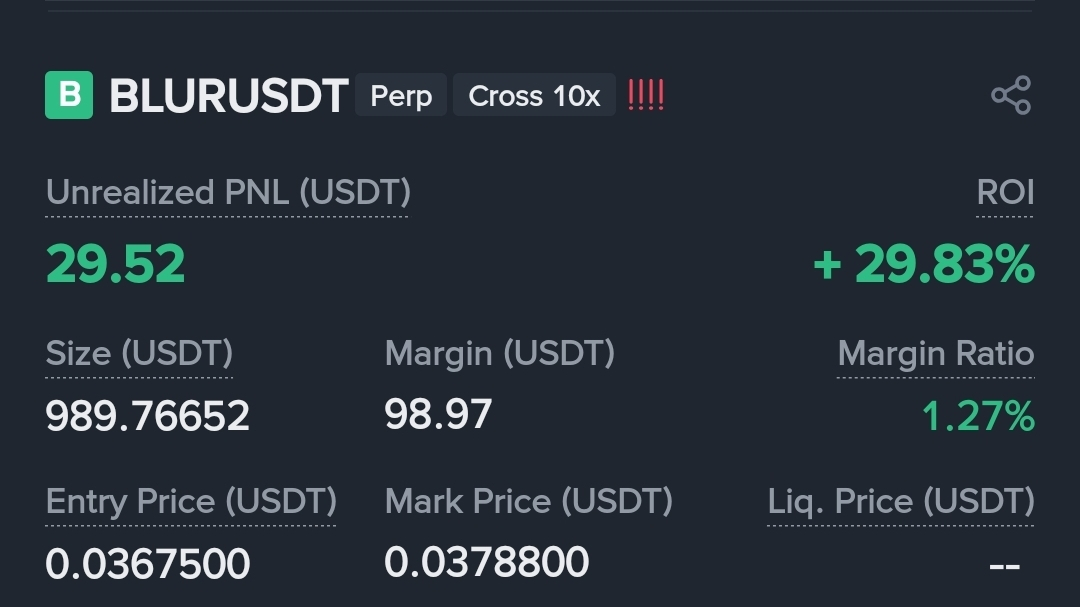The image size is (1080, 607).
Task: Open the BLURUSDT contract name
Action: [x=229, y=95]
